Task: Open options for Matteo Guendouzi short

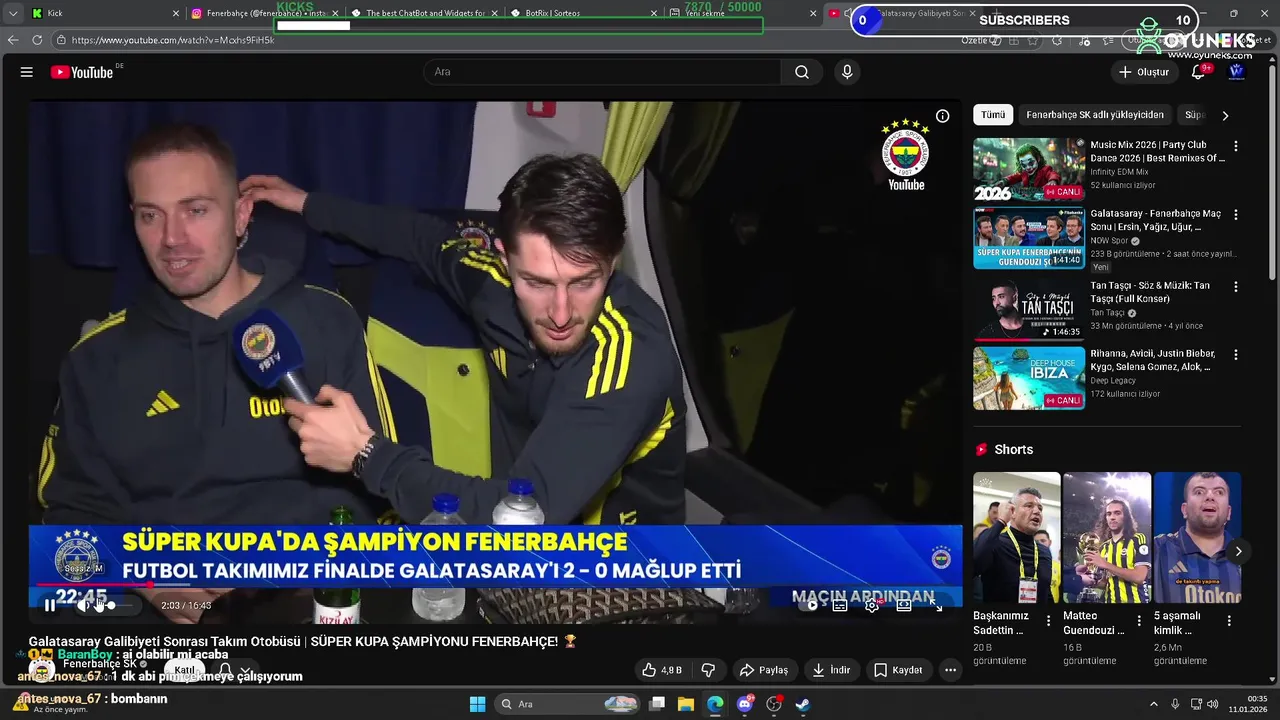Action: [x=1139, y=621]
